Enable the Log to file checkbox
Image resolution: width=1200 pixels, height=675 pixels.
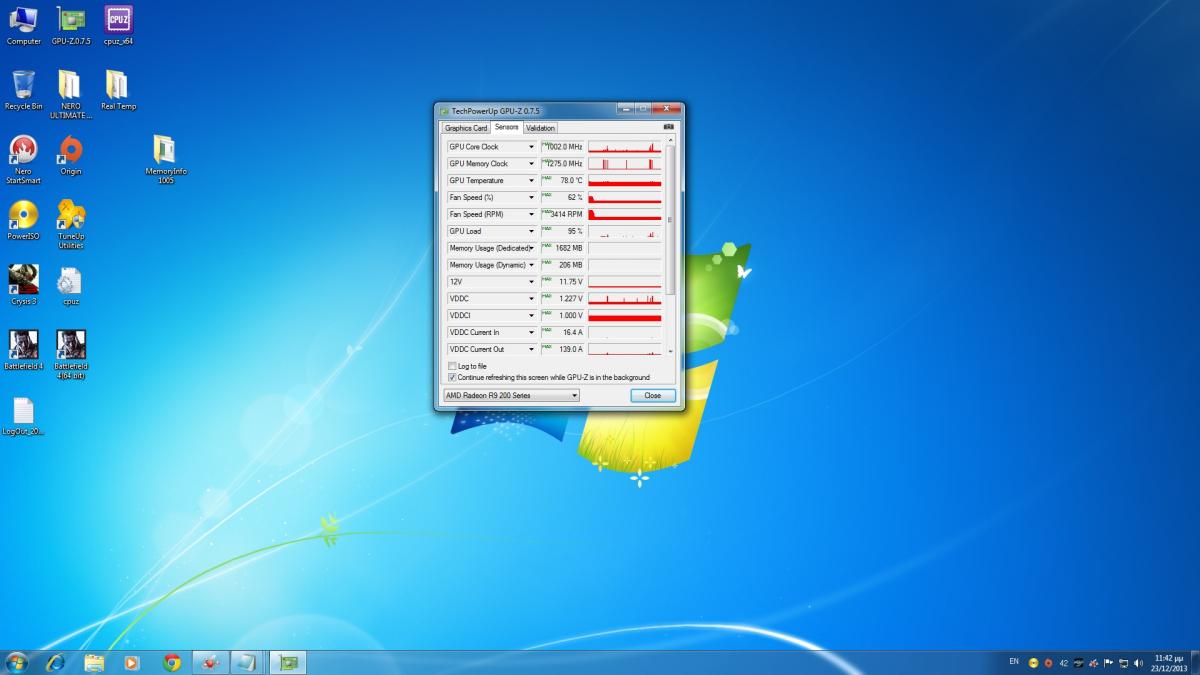tap(452, 366)
